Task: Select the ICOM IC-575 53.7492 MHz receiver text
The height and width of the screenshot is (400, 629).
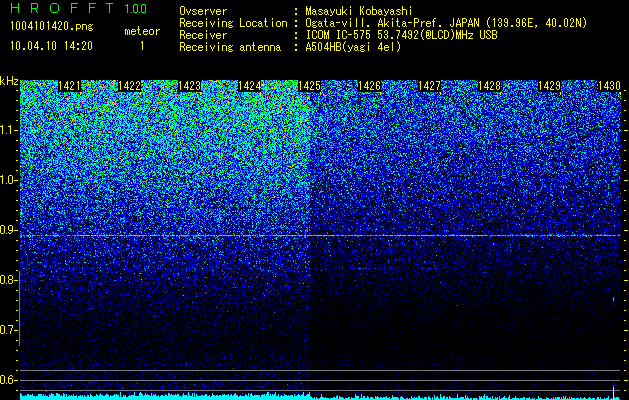Action: point(401,35)
